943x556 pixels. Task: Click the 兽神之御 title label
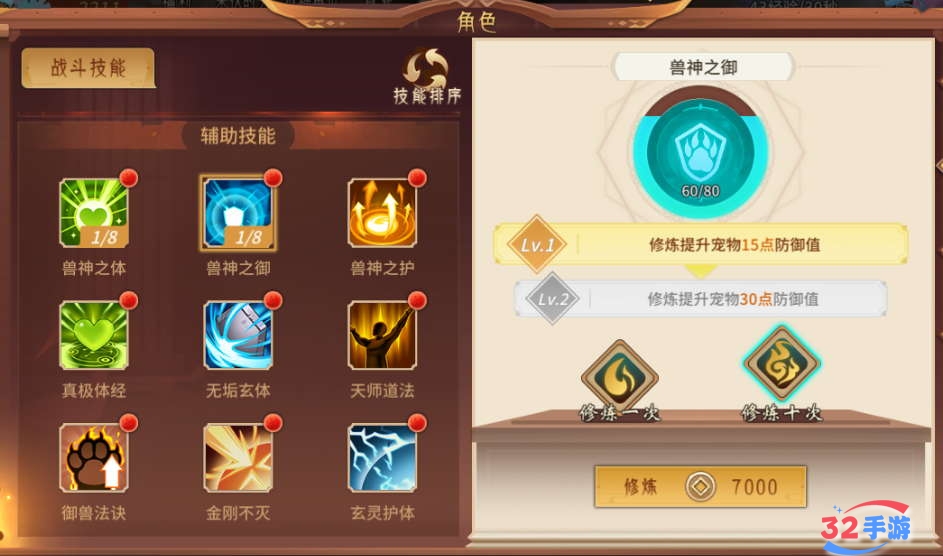tap(703, 67)
